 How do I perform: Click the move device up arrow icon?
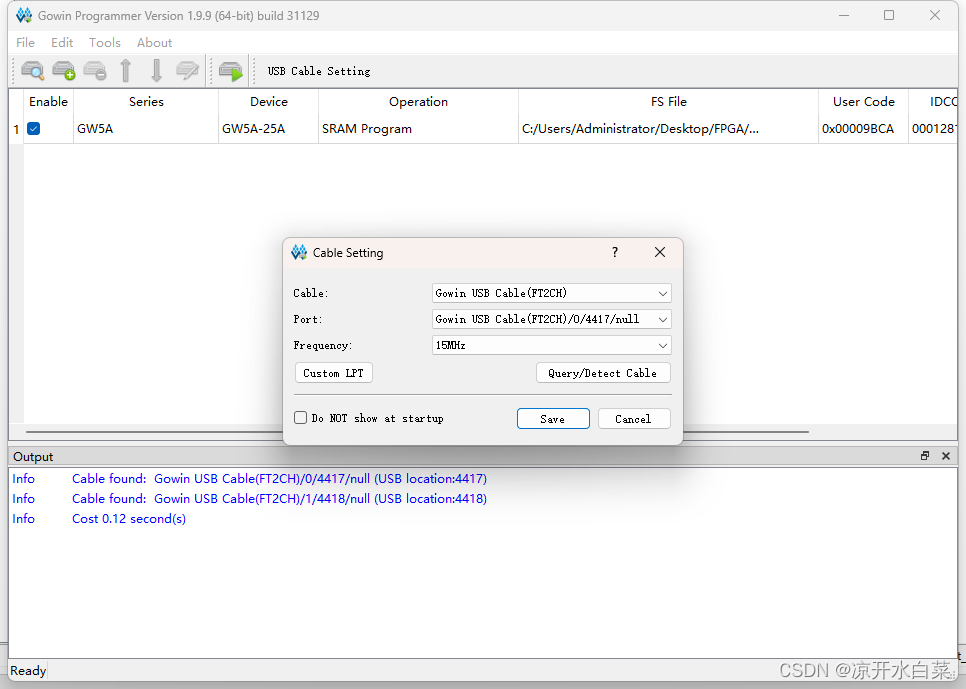[x=126, y=71]
